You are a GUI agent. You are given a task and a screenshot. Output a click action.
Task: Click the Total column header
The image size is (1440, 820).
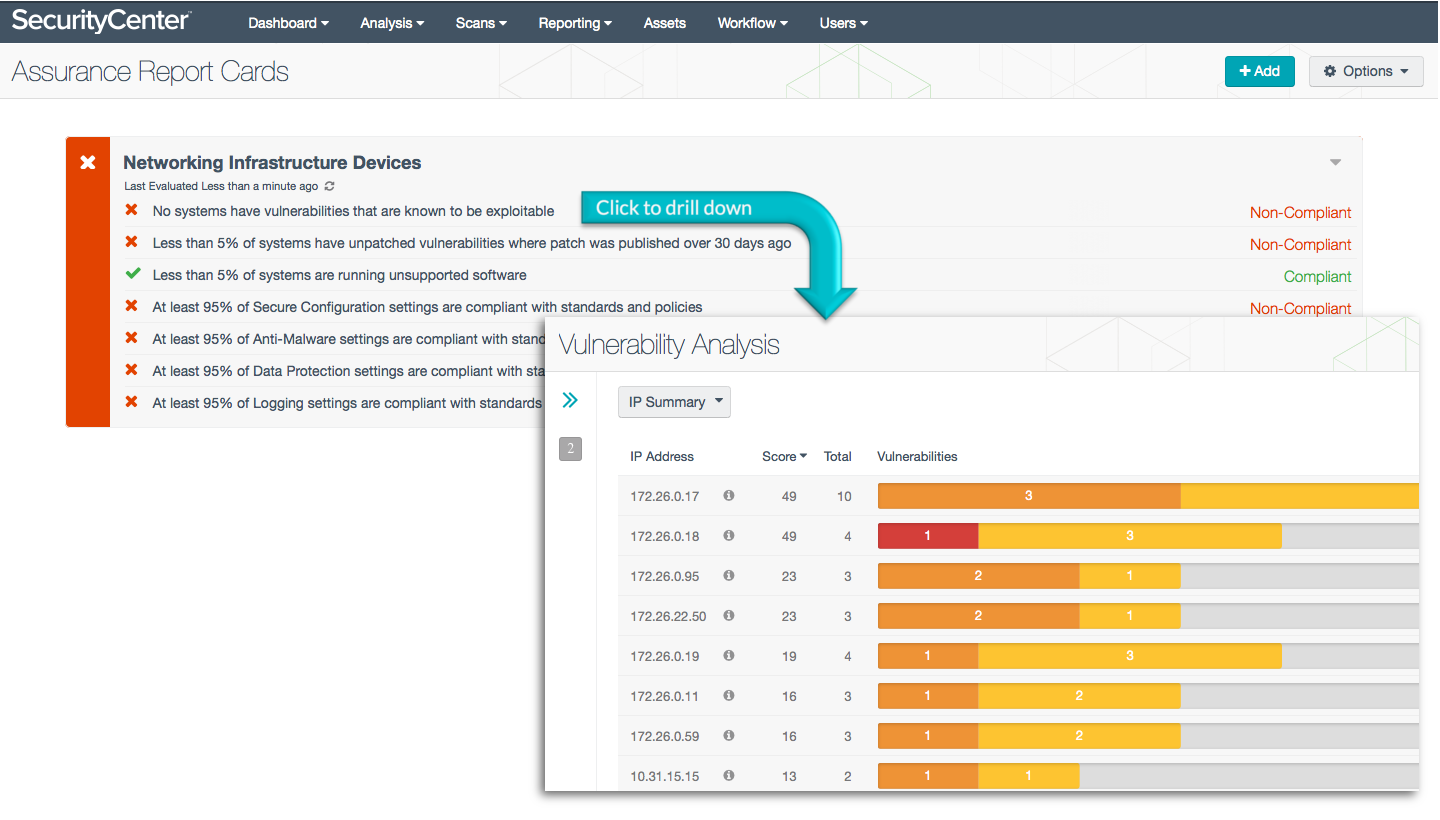click(838, 456)
